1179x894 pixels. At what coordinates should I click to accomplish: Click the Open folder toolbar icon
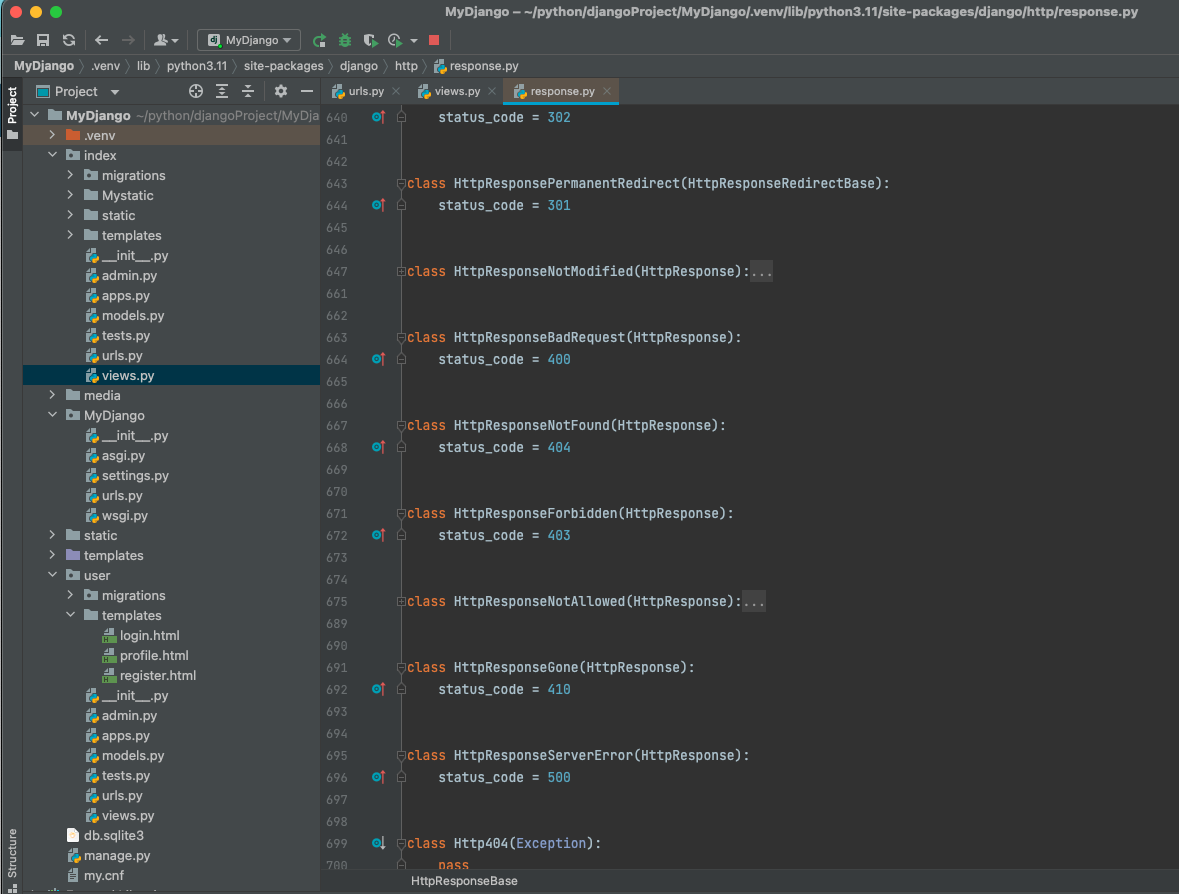click(17, 40)
